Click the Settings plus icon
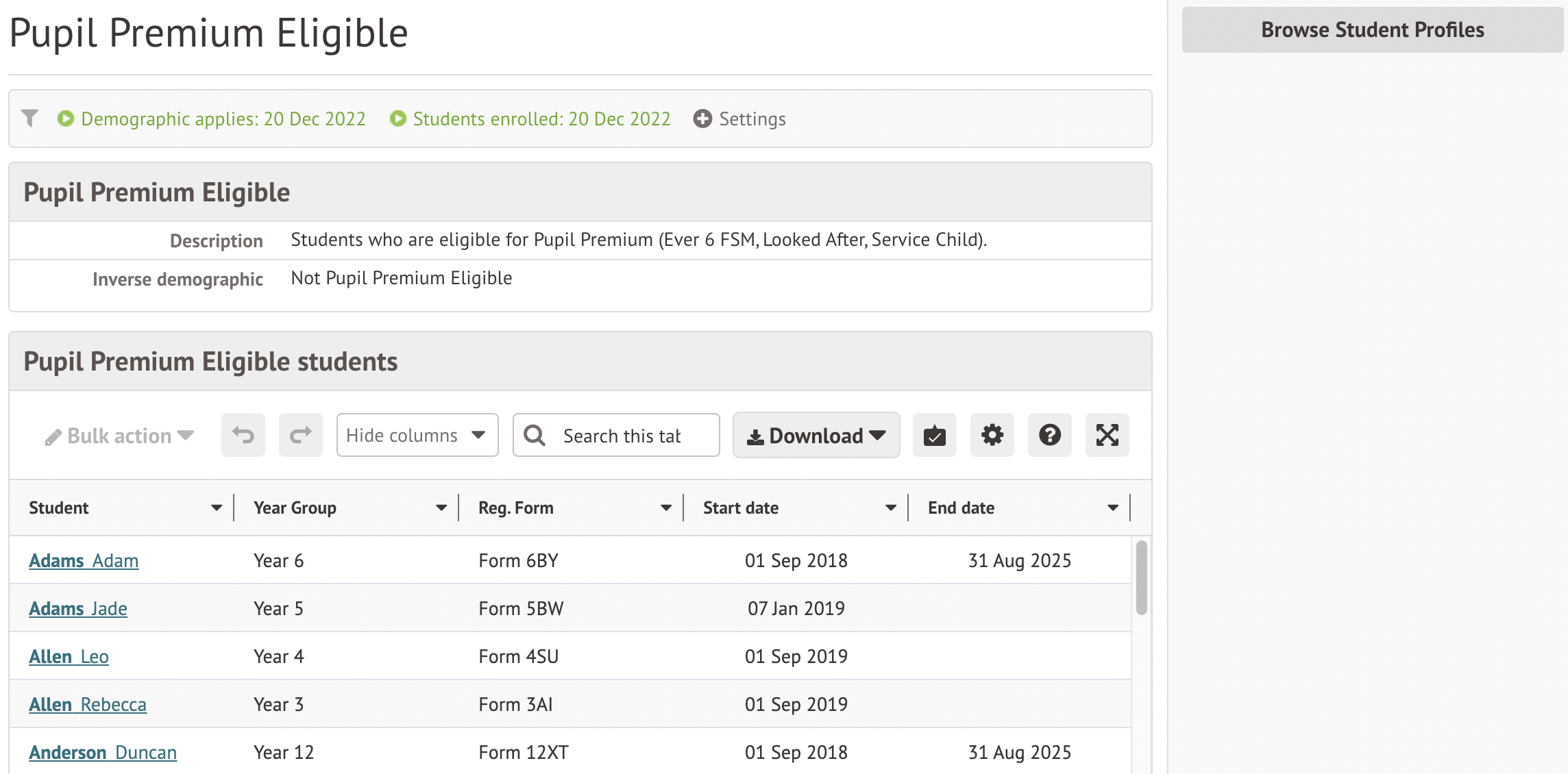Image resolution: width=1568 pixels, height=774 pixels. tap(702, 118)
